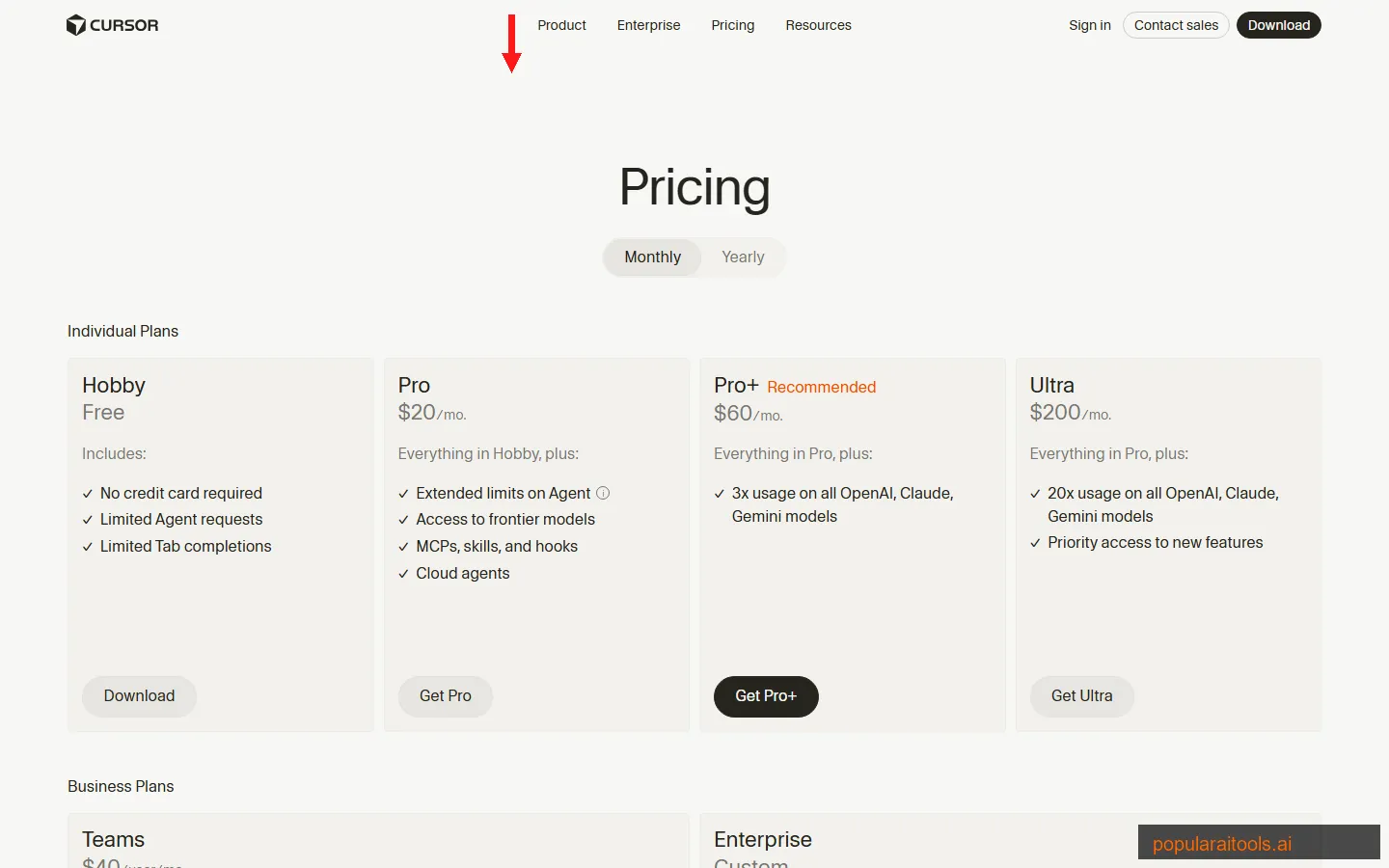Screen dimensions: 1389x868
Task: Click the red arrow pointing at Product
Action: 511,43
